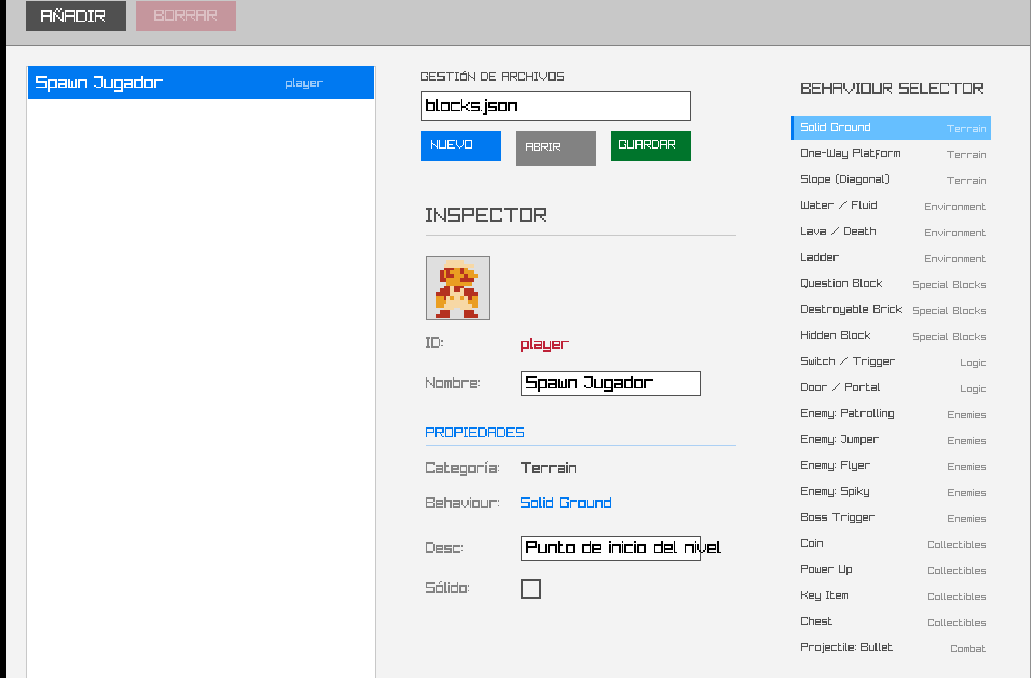Select Solid Ground in Behaviour Selector

point(891,128)
